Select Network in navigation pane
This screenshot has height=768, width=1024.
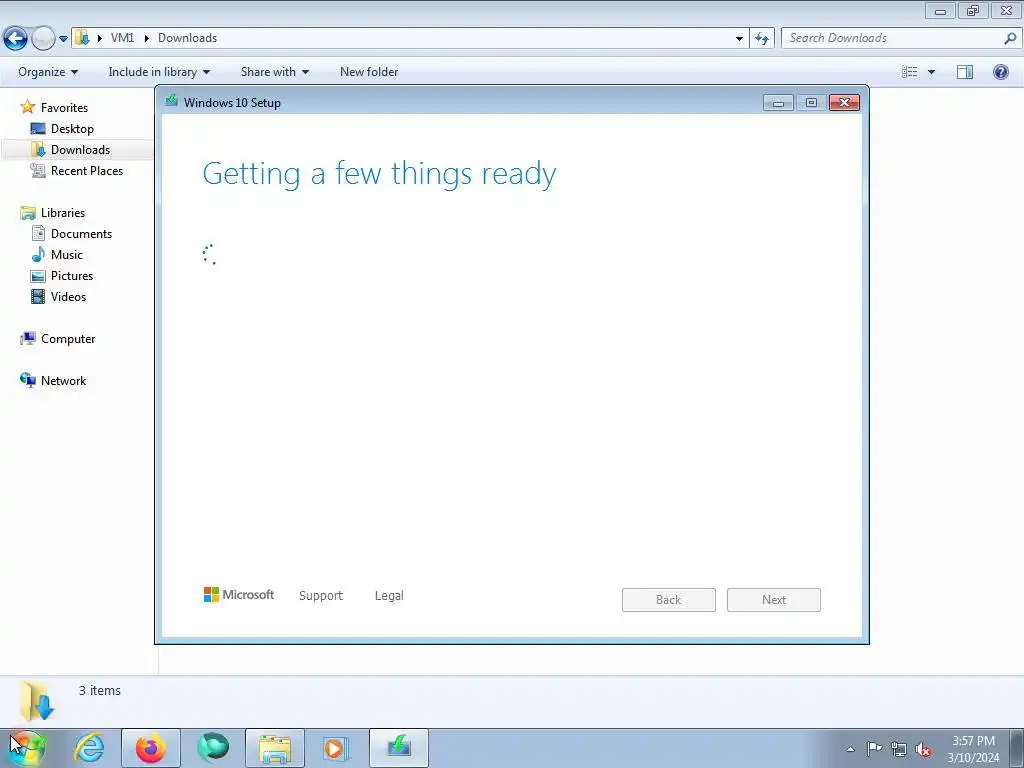63,380
